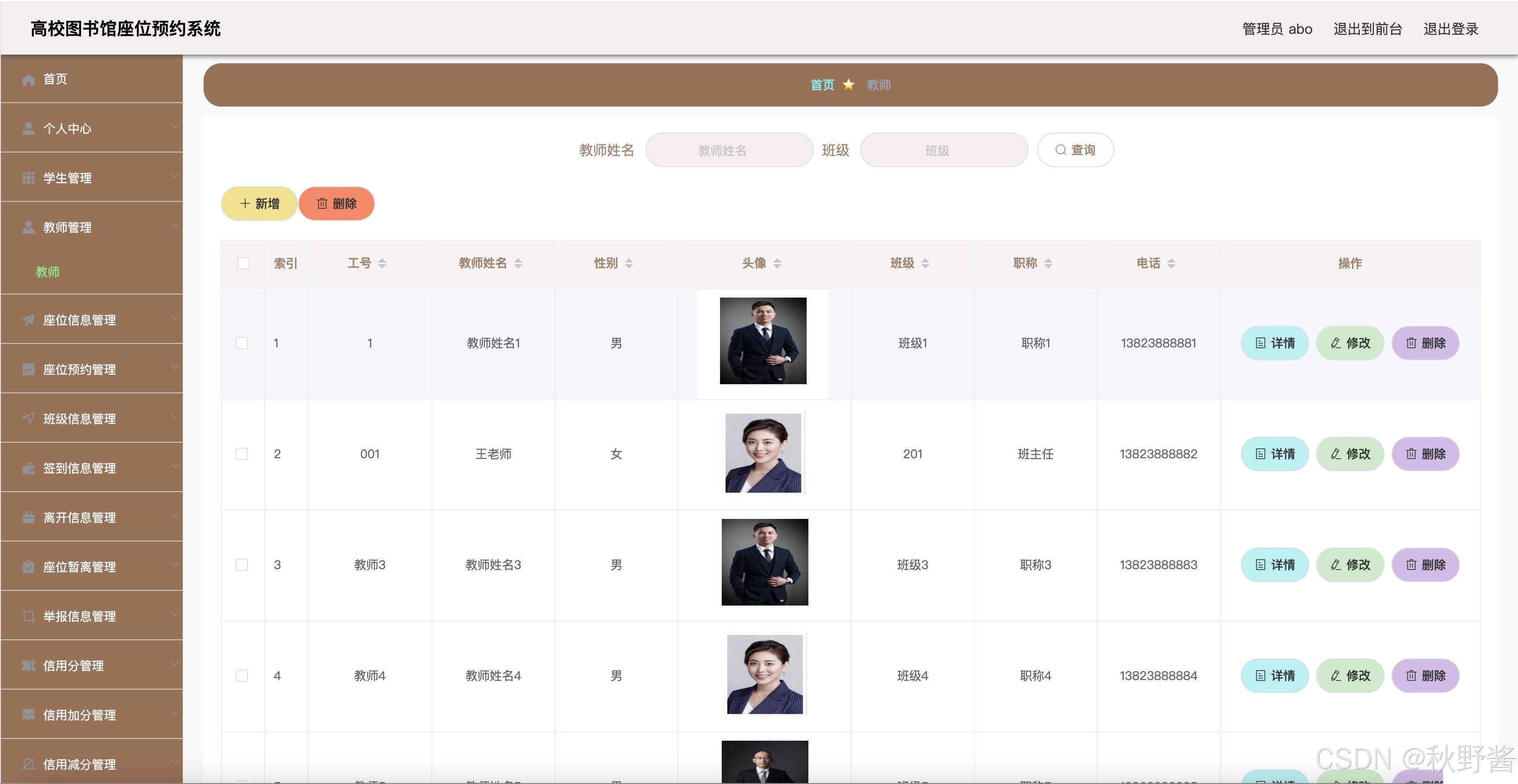Click the yellow 新增 button

[259, 204]
